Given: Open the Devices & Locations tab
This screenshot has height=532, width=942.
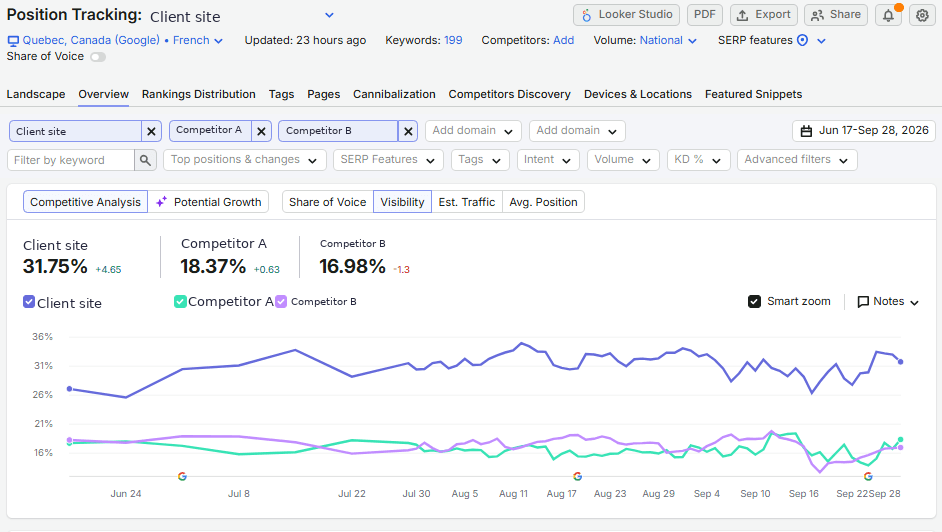Looking at the screenshot, I should coord(638,94).
